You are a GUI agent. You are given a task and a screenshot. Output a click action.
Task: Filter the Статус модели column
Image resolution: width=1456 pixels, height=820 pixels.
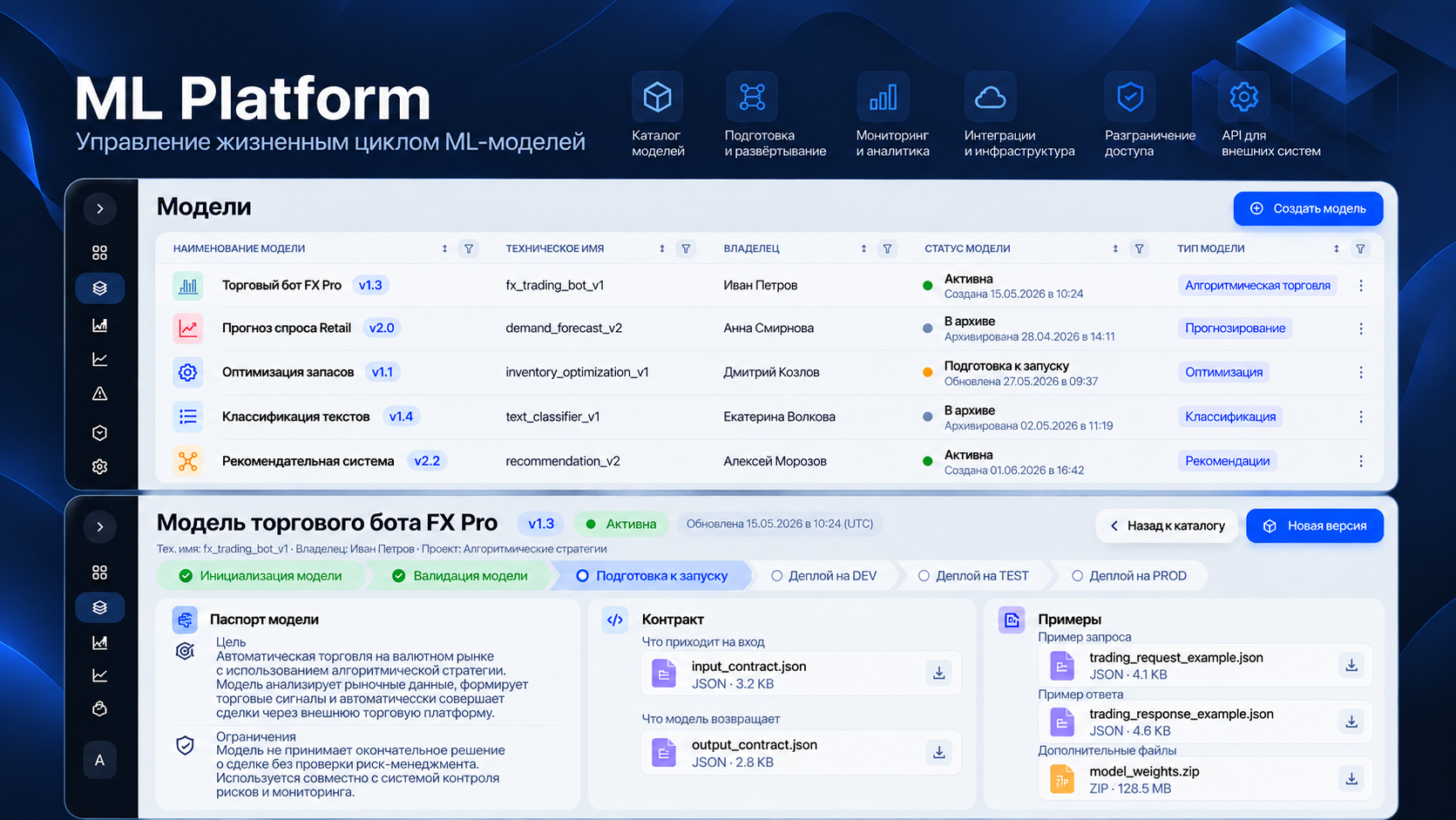pos(1139,248)
